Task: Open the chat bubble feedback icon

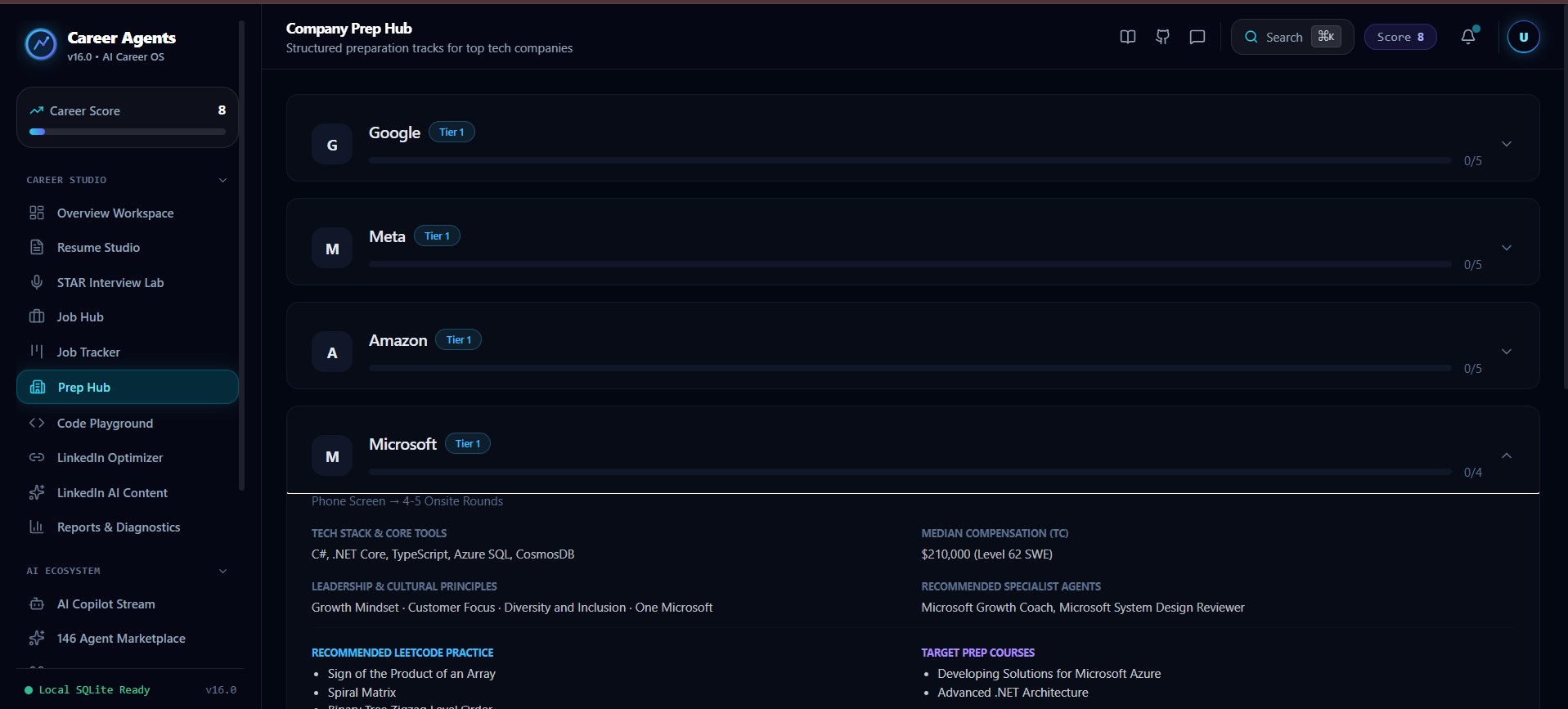Action: [x=1197, y=37]
